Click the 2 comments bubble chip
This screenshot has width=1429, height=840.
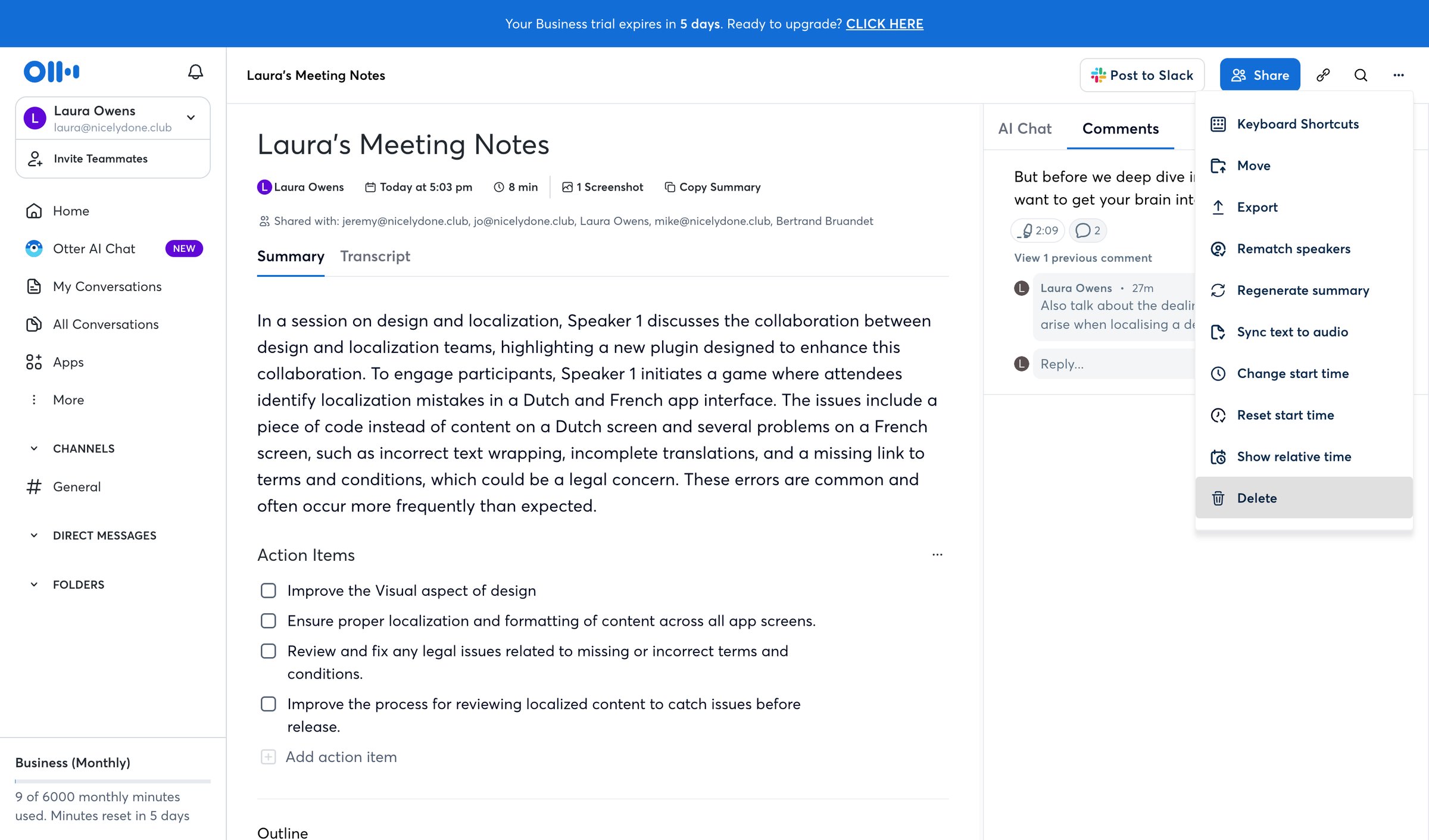1088,230
